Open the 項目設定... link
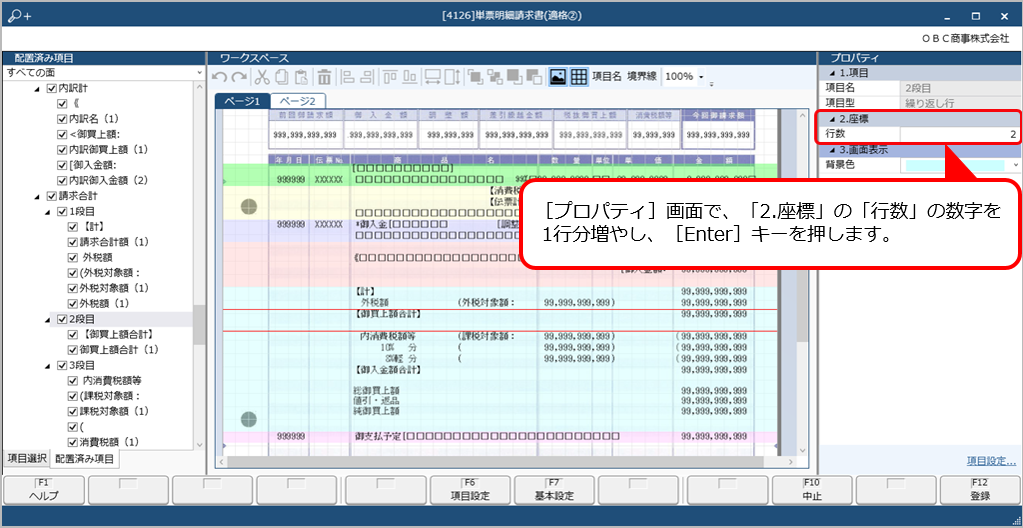Viewport: 1023px width, 528px height. point(991,461)
